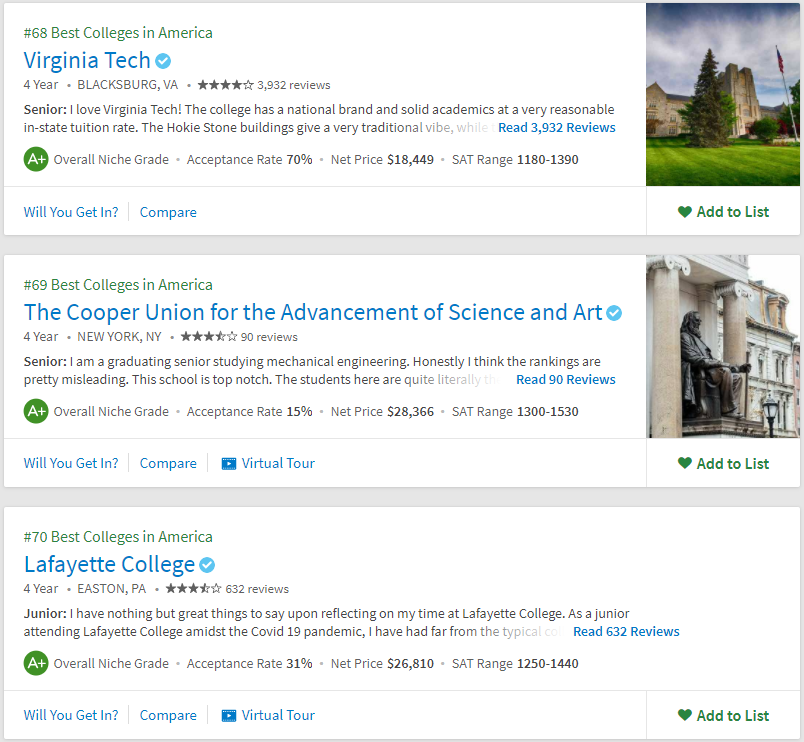Open the Lafayette College page
804x742 pixels.
[109, 565]
